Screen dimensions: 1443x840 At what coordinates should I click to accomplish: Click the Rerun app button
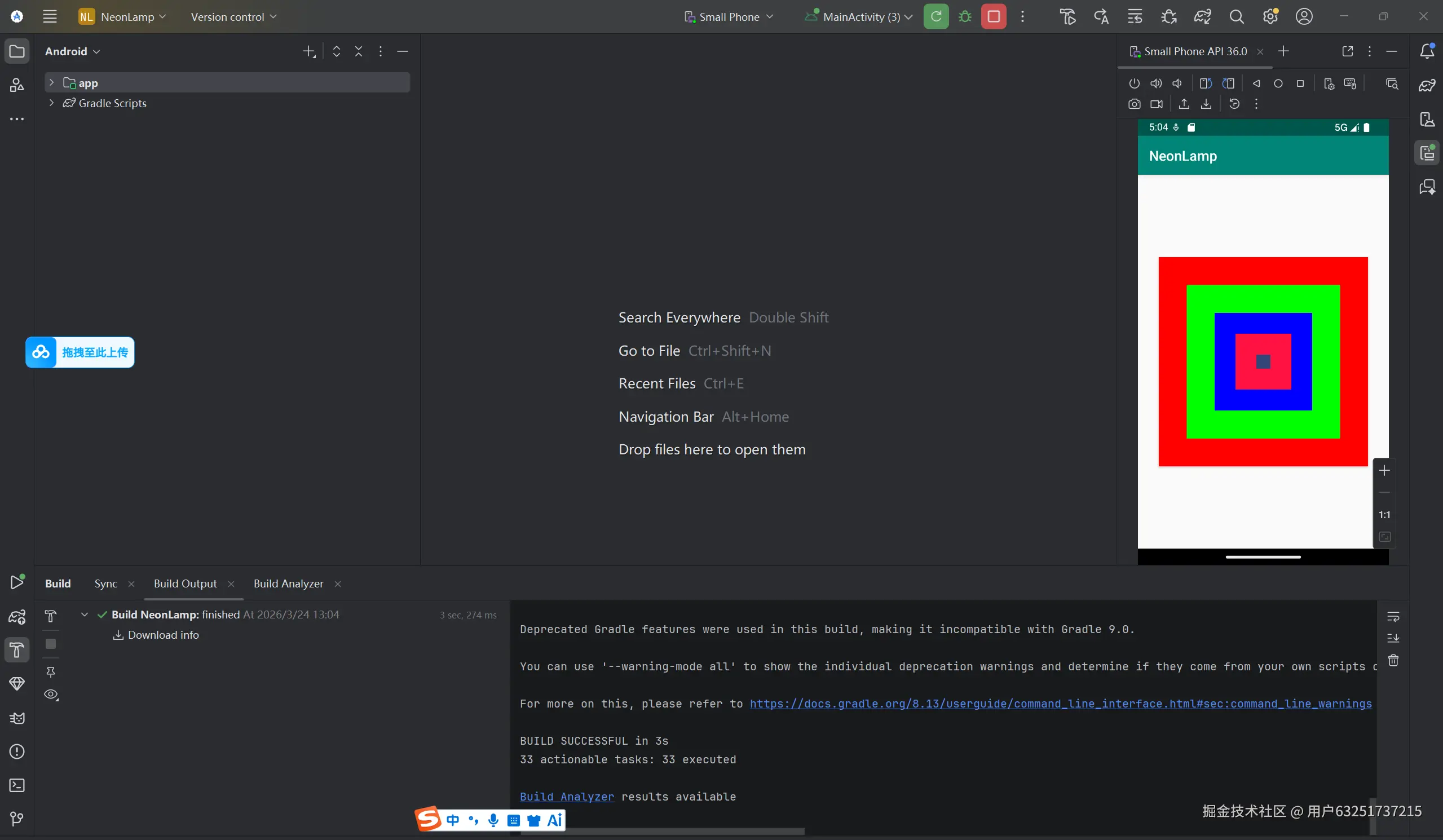pos(935,16)
